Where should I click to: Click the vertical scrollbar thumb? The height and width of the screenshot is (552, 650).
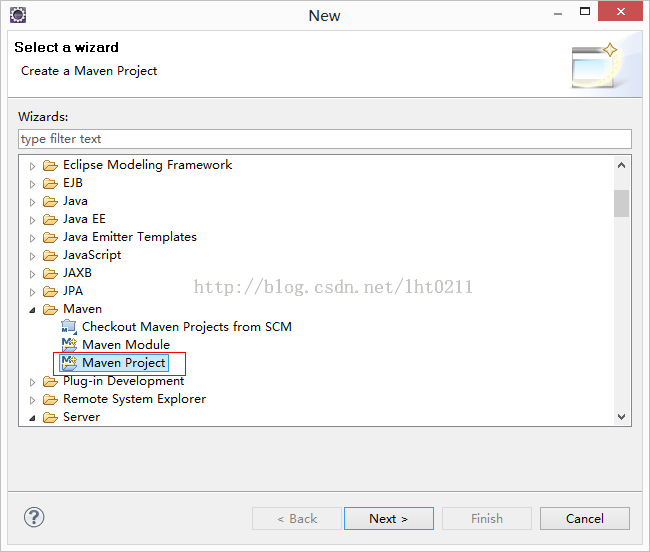(621, 203)
